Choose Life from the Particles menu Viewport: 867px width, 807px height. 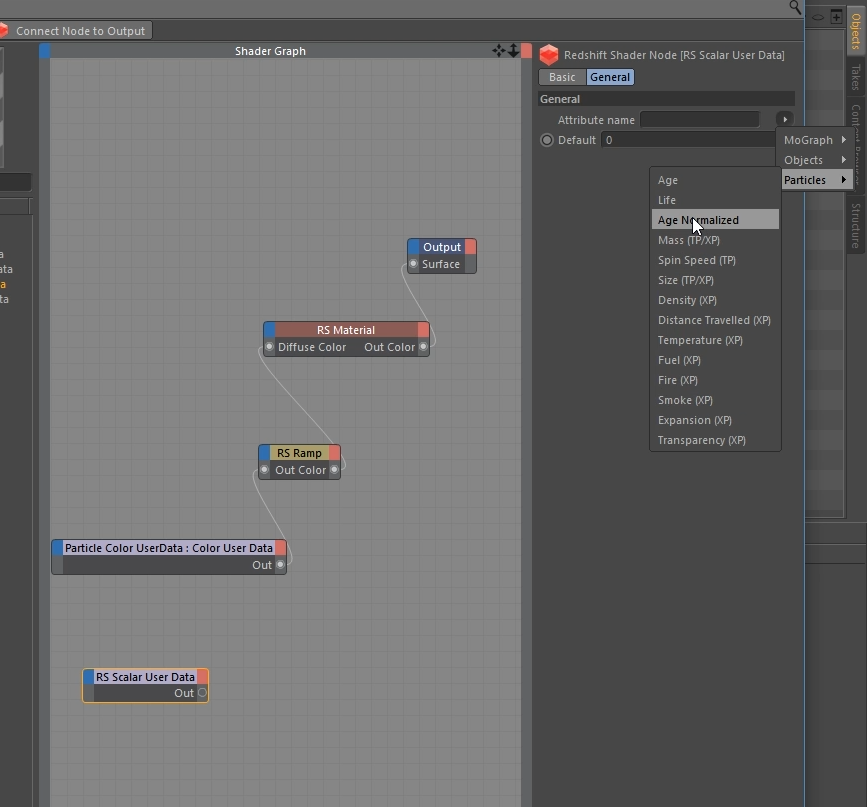coord(715,200)
